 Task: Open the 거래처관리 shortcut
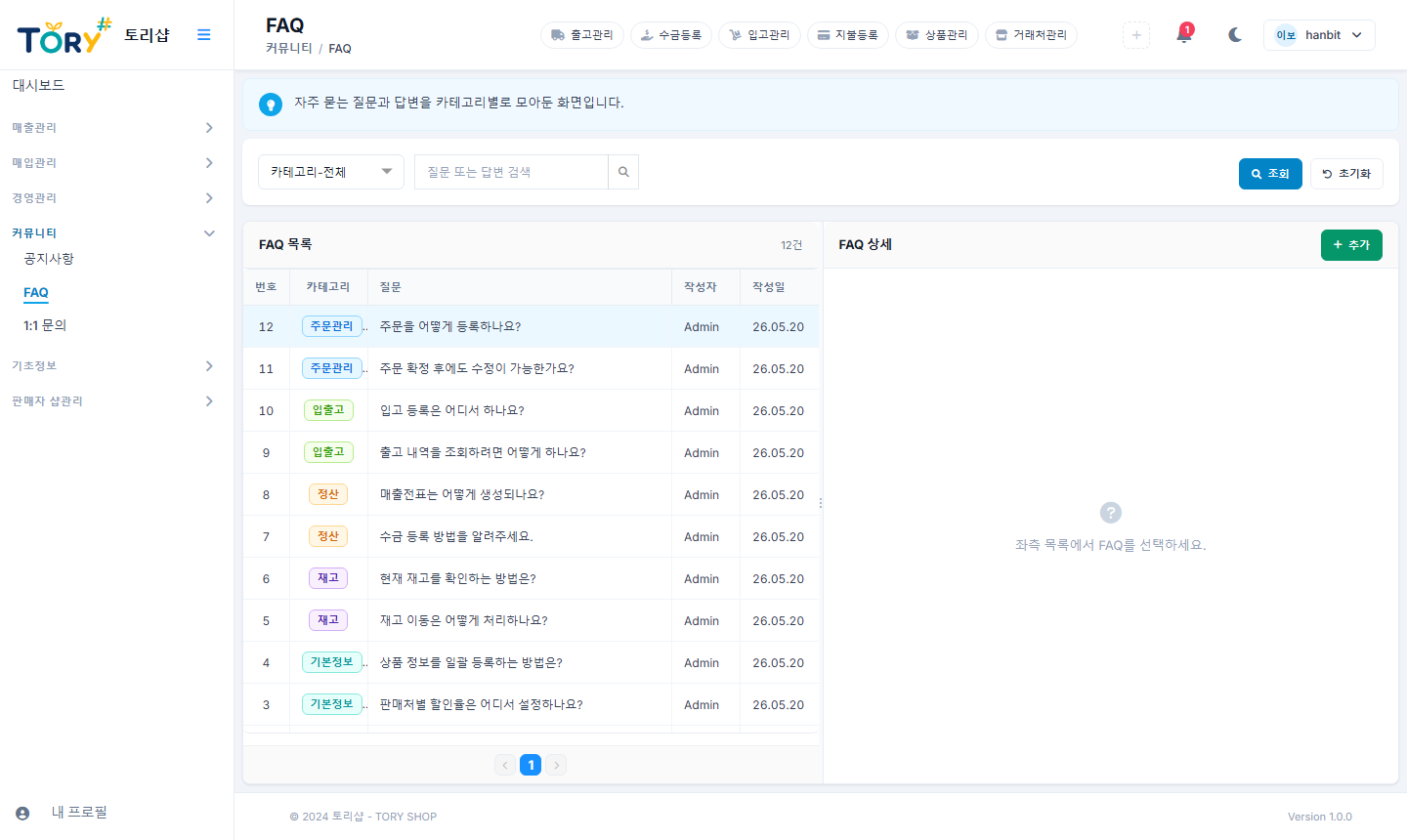(1032, 35)
